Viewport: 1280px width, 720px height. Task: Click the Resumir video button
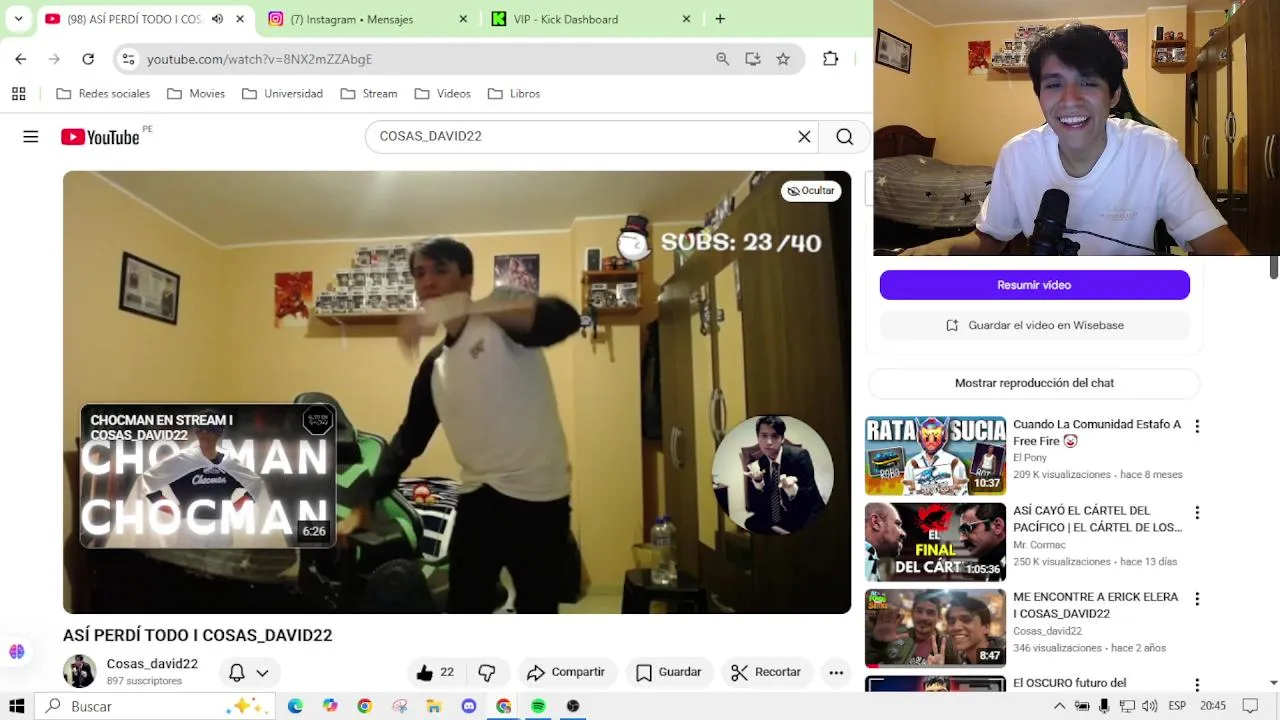pos(1034,285)
